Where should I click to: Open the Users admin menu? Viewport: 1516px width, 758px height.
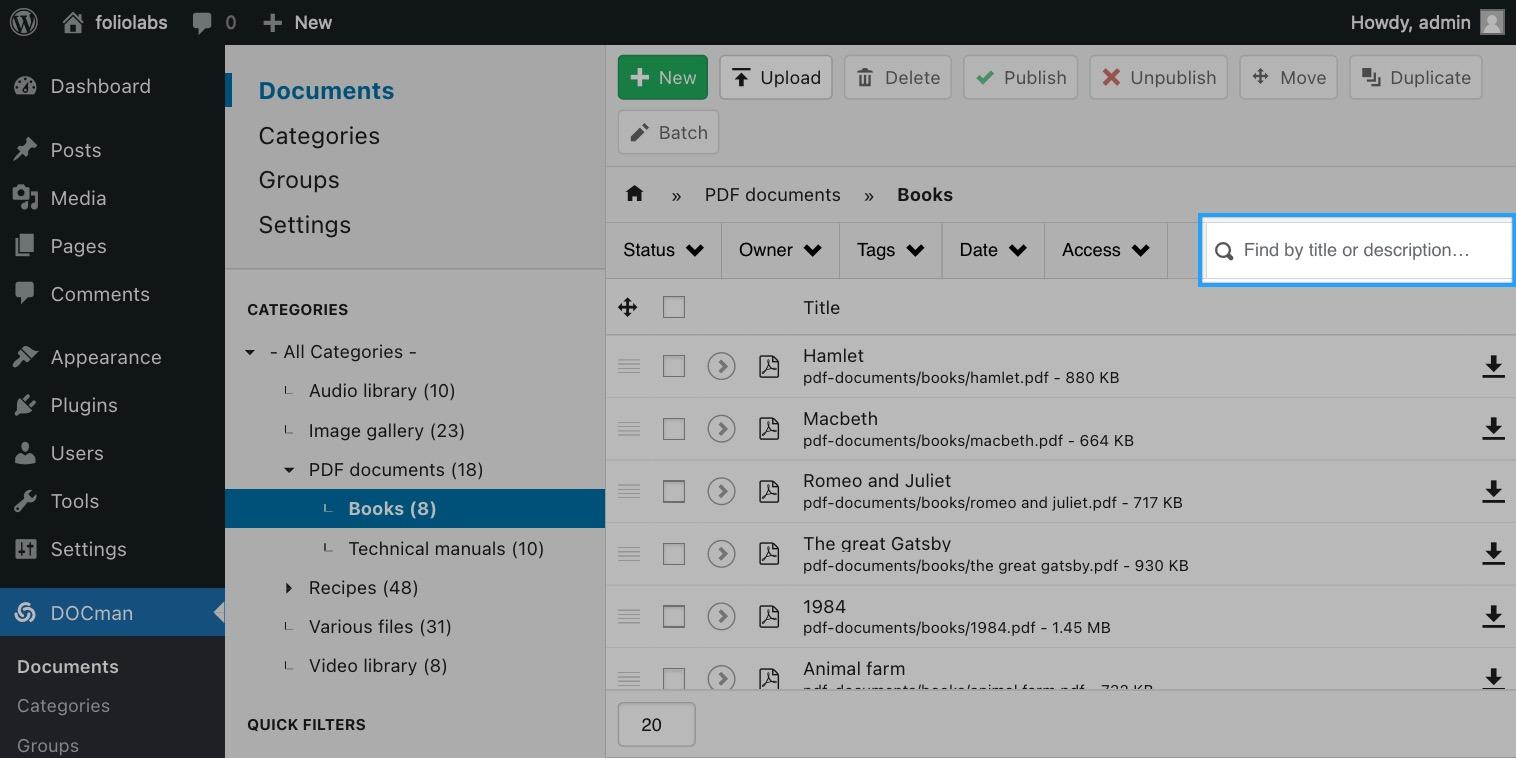tap(112, 453)
